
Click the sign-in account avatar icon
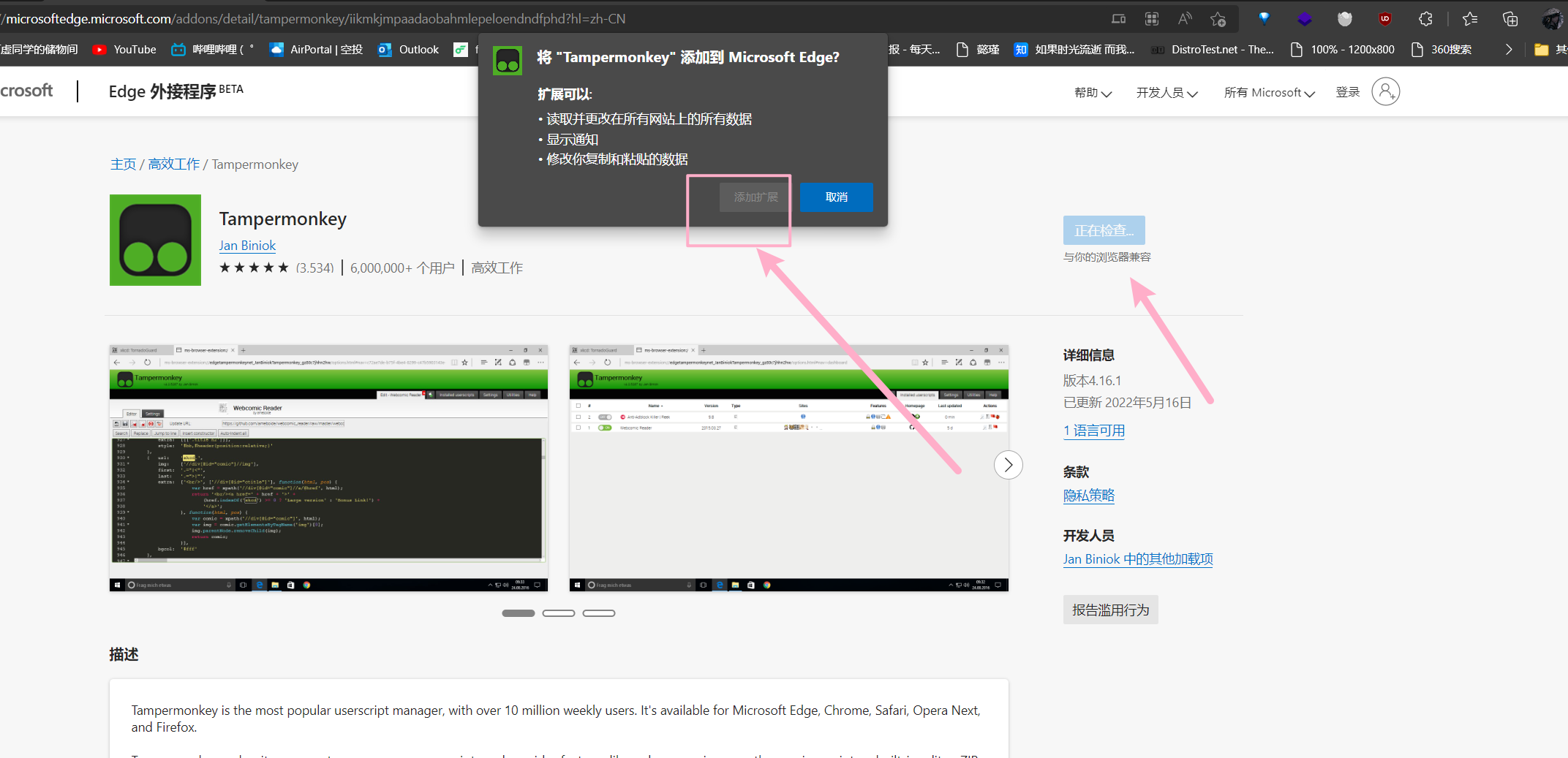(1385, 91)
